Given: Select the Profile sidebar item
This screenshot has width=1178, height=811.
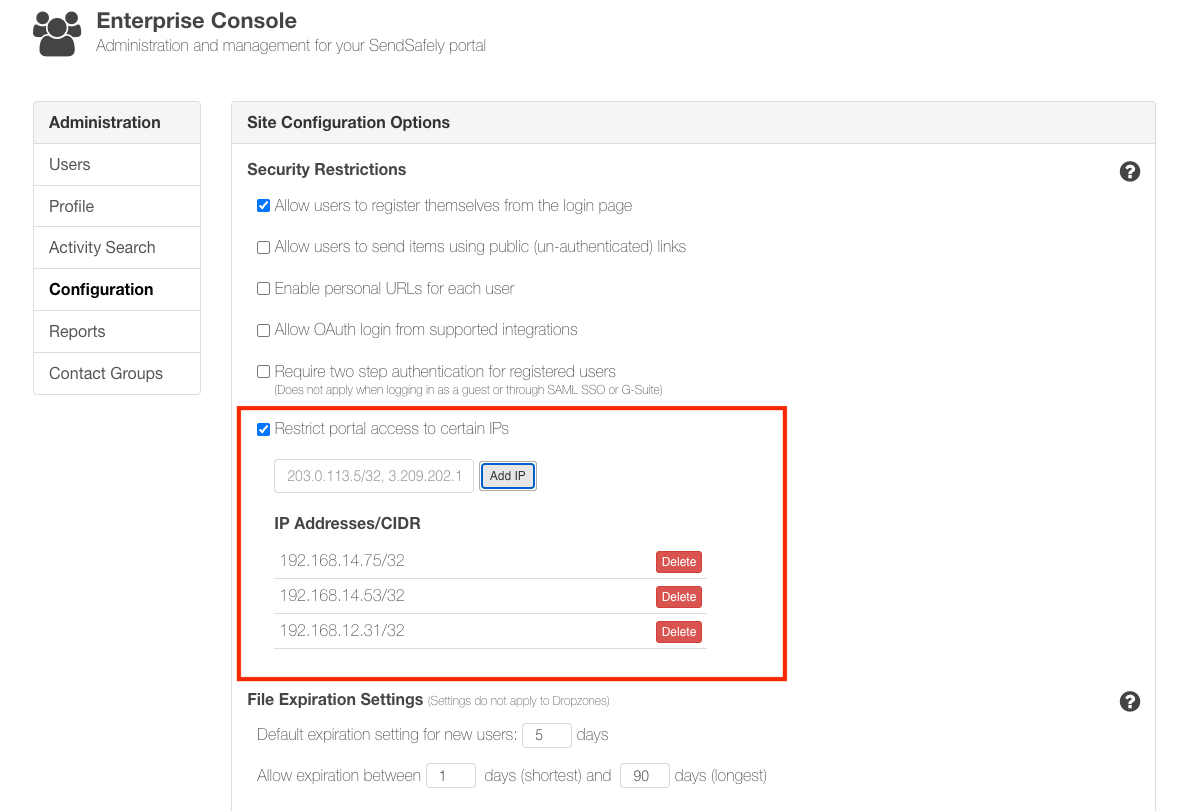Looking at the screenshot, I should pyautogui.click(x=71, y=205).
